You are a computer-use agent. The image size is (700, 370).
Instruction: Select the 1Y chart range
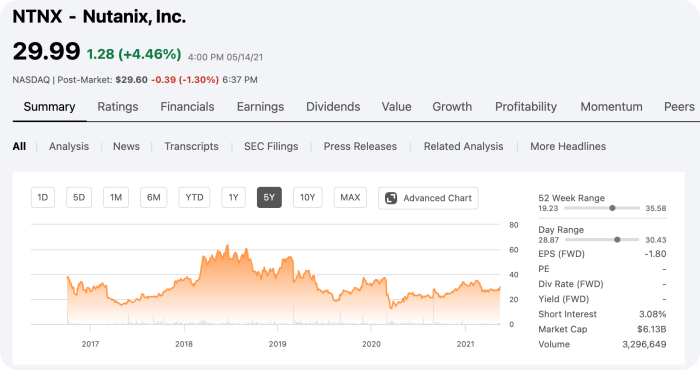coord(233,198)
